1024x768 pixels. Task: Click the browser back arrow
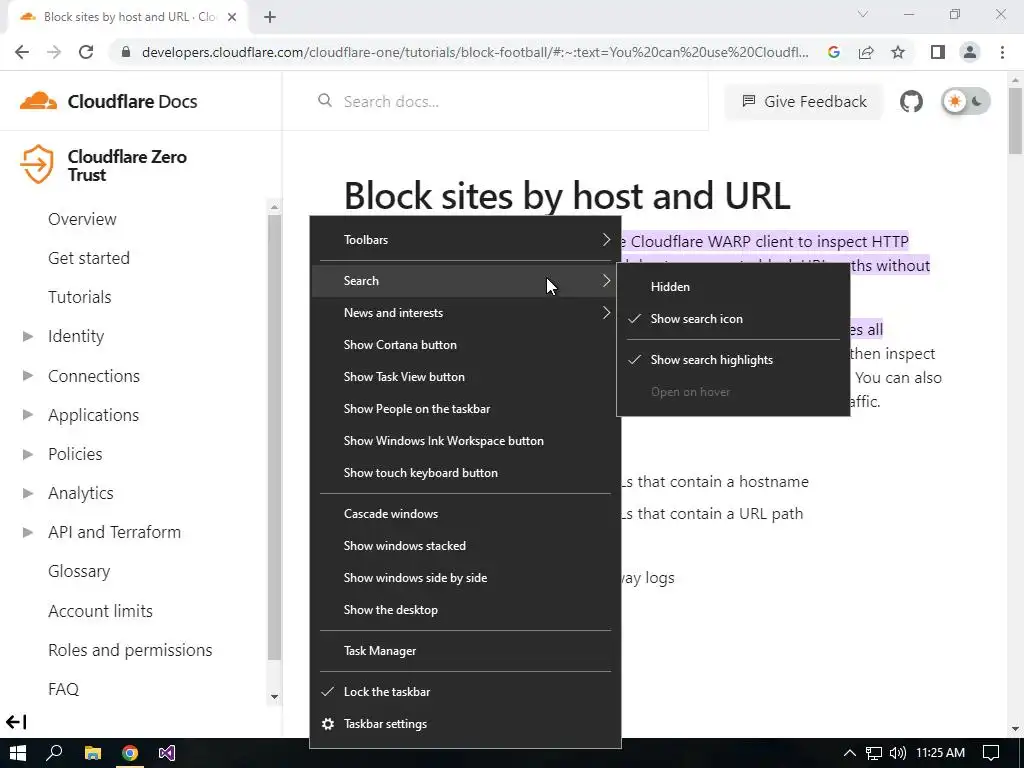pos(22,52)
